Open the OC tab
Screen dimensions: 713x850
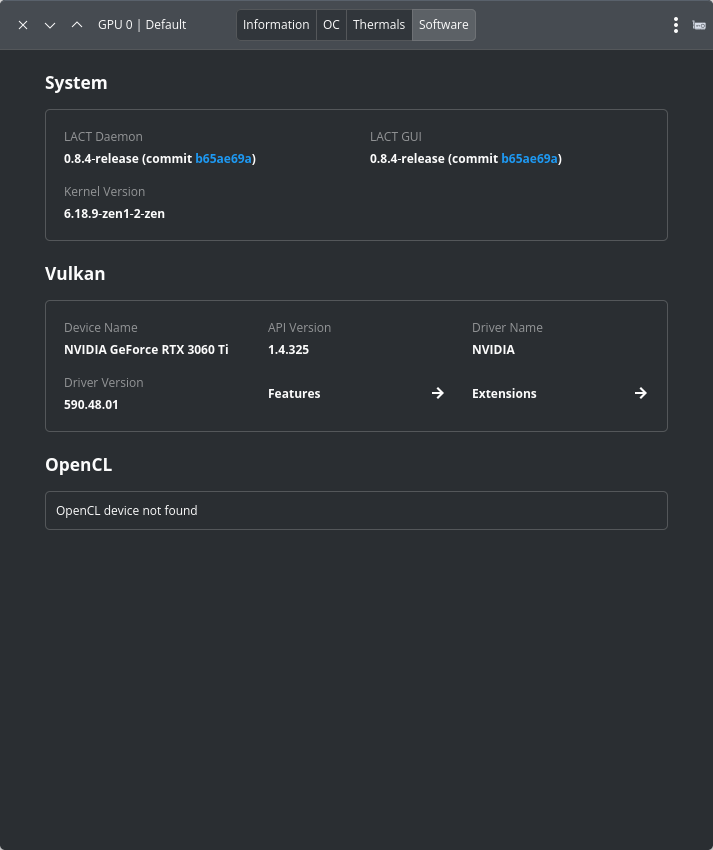[331, 25]
